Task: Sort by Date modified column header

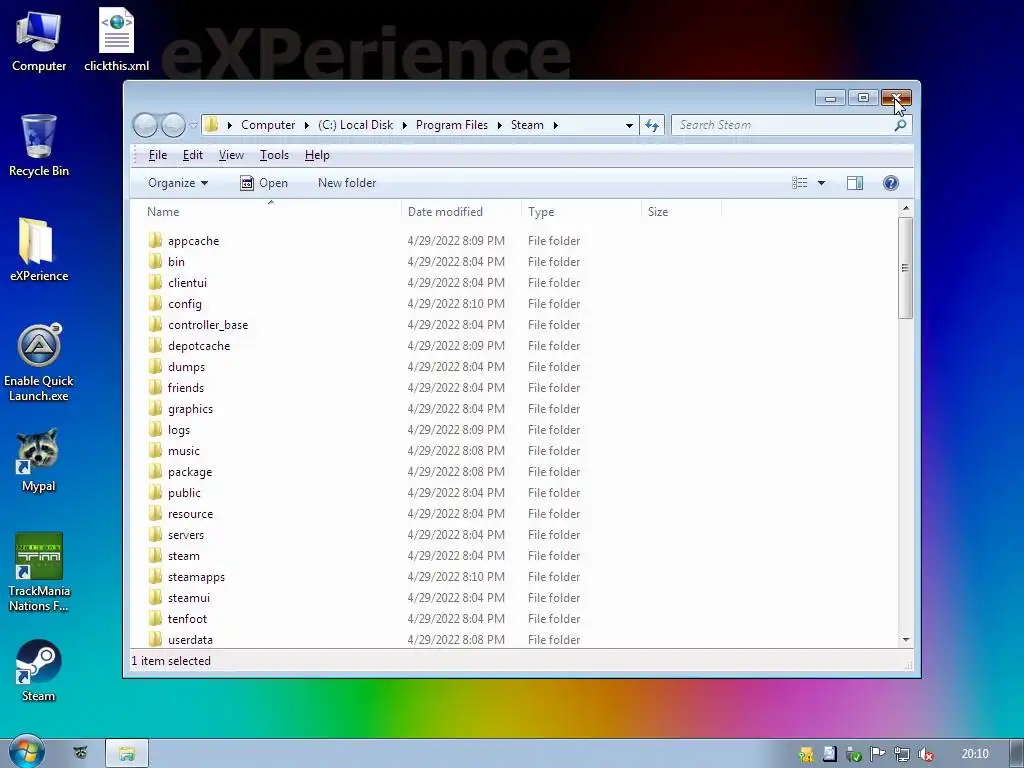Action: [461, 212]
